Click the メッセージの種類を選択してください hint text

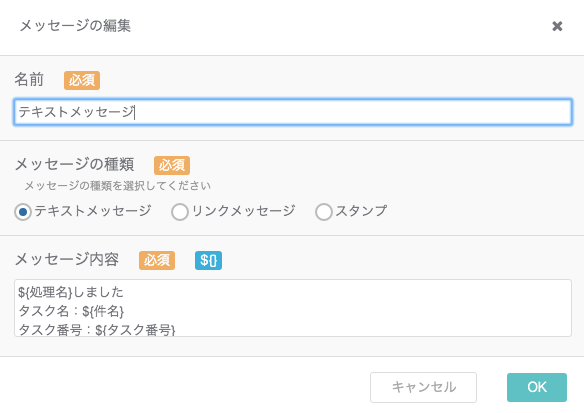click(117, 185)
